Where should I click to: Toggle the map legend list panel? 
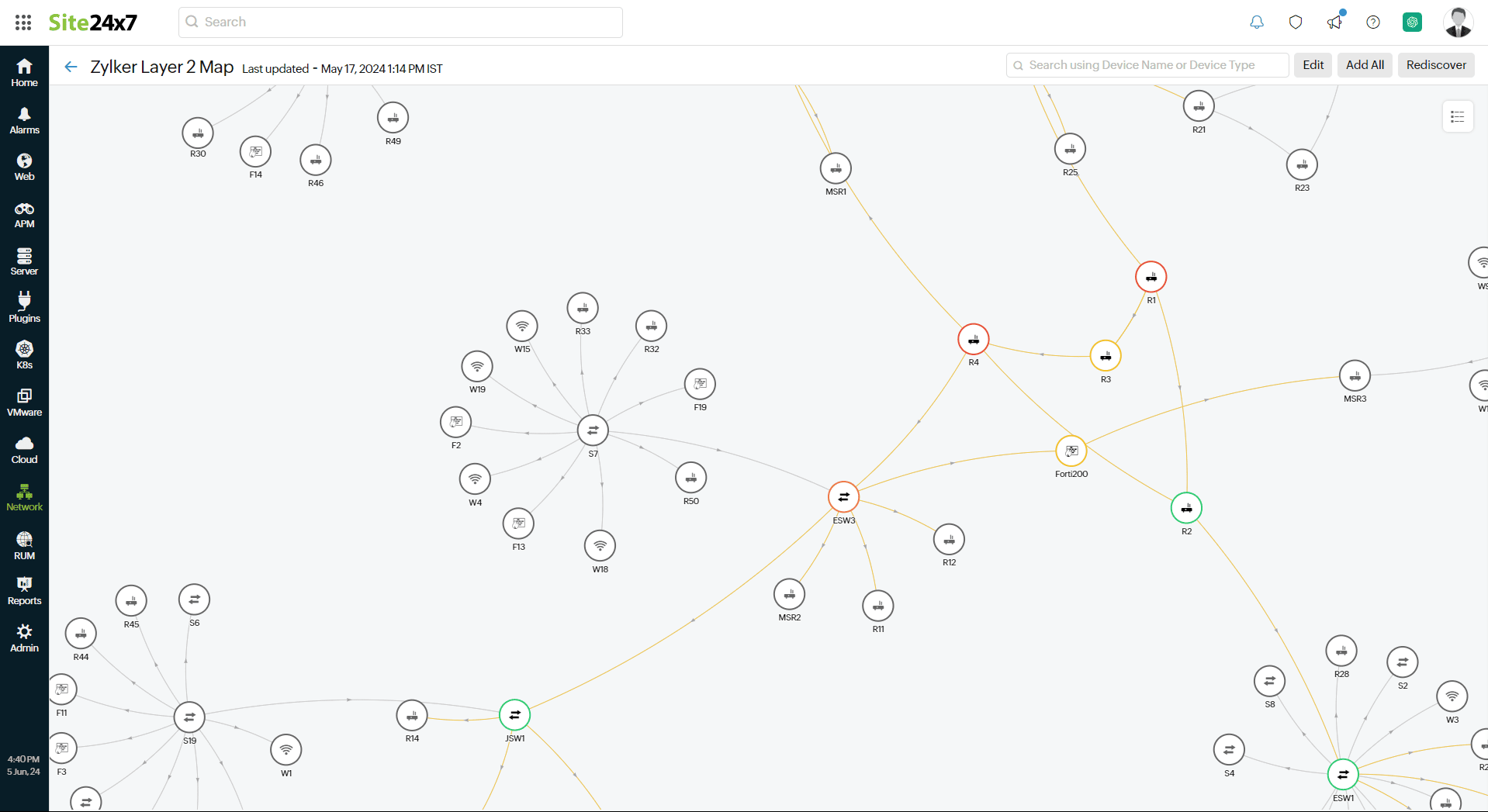[x=1456, y=116]
